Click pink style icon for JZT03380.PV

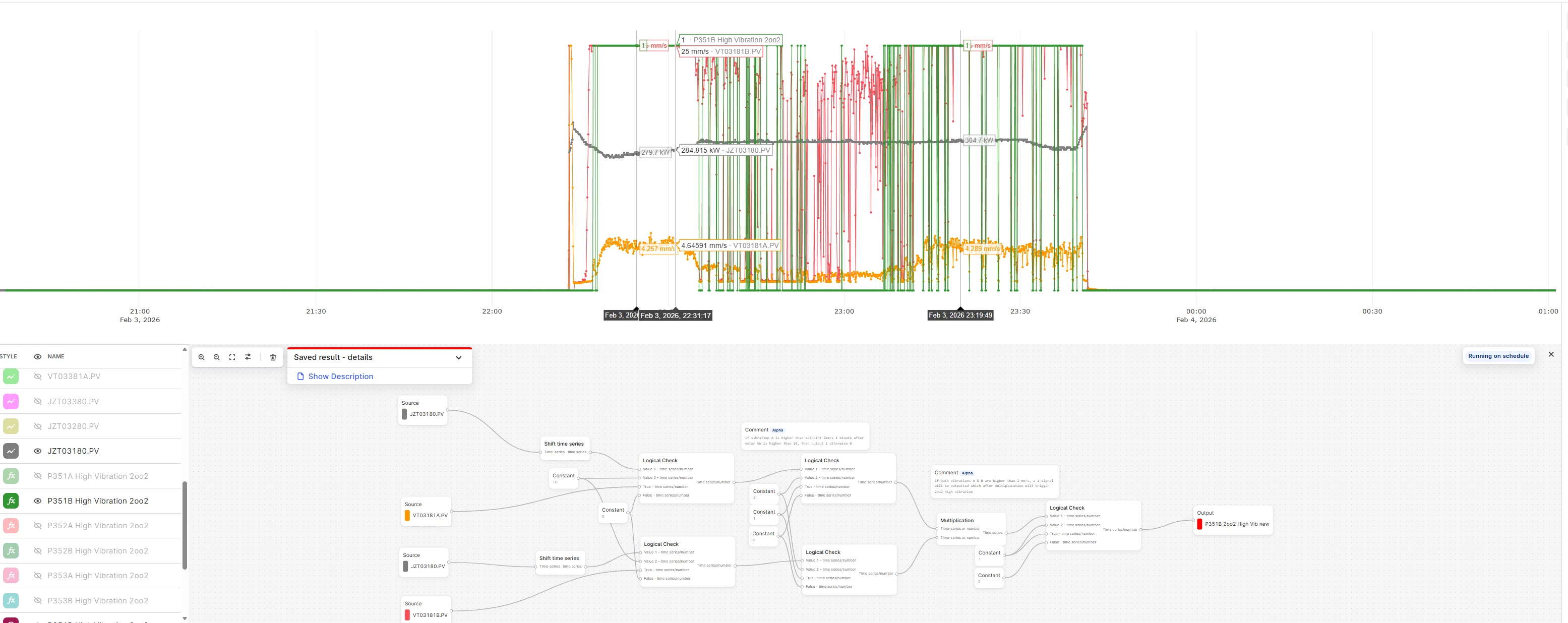pyautogui.click(x=11, y=402)
